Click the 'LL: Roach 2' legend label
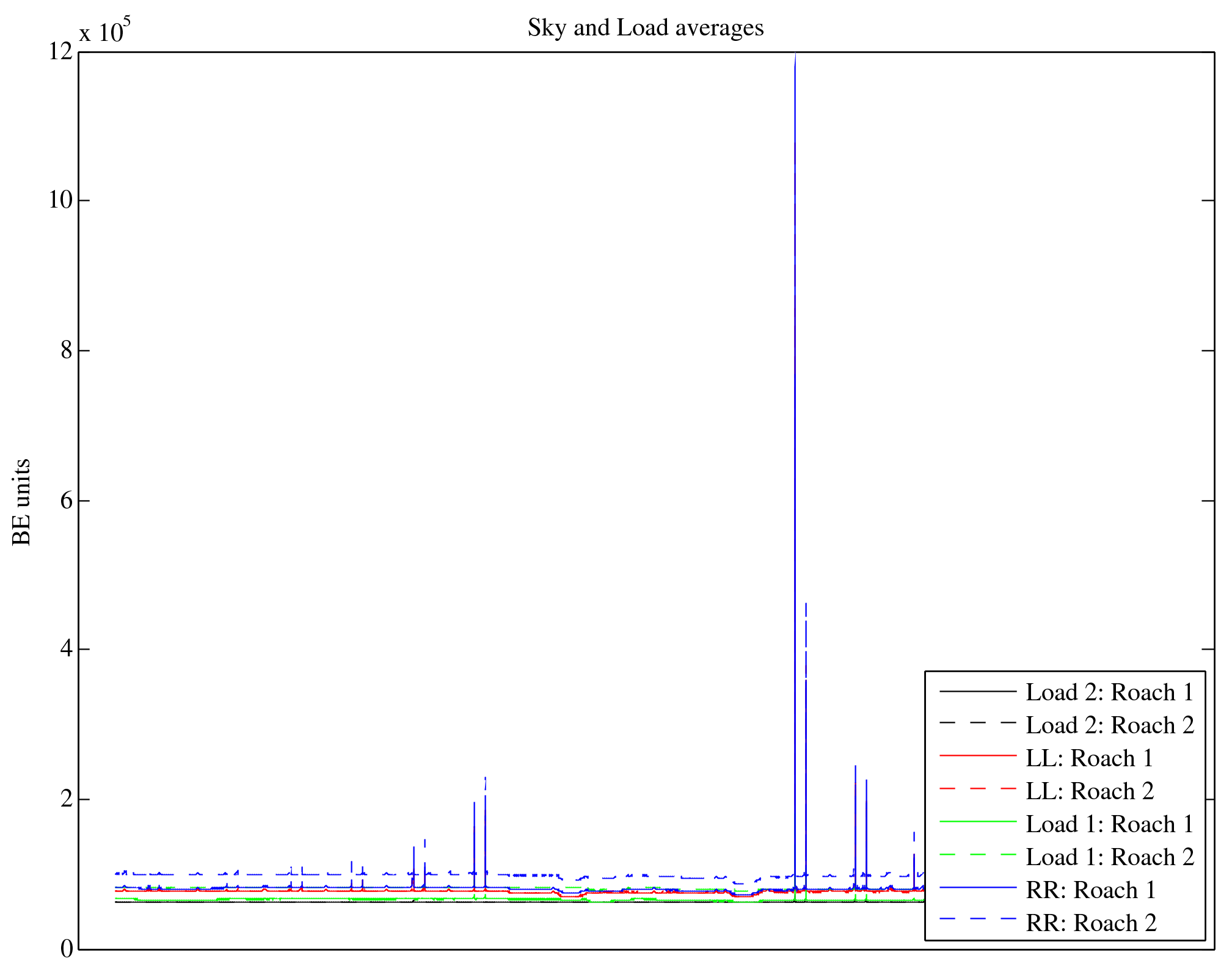1232x972 pixels. point(1089,791)
